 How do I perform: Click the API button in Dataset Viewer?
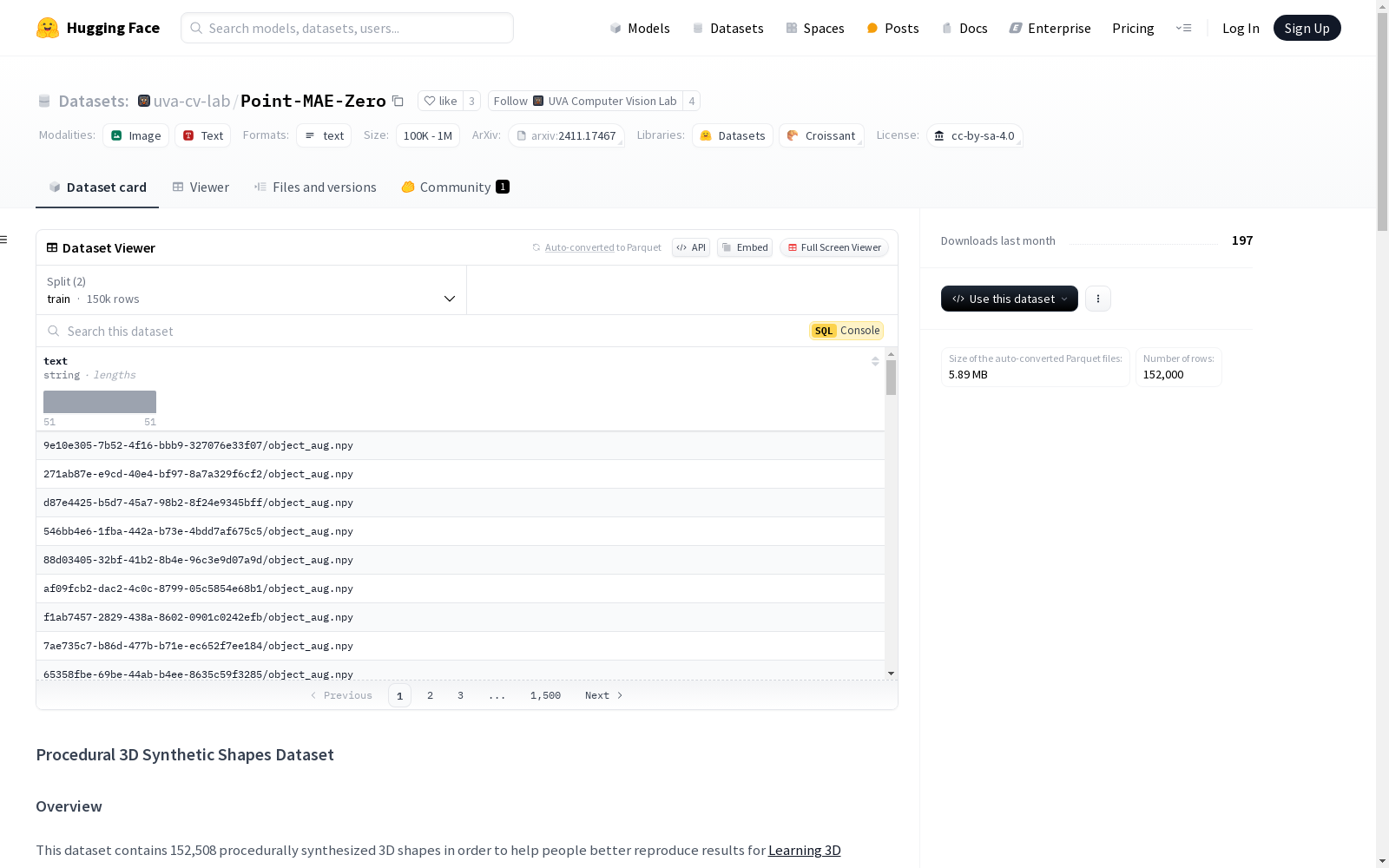691,247
